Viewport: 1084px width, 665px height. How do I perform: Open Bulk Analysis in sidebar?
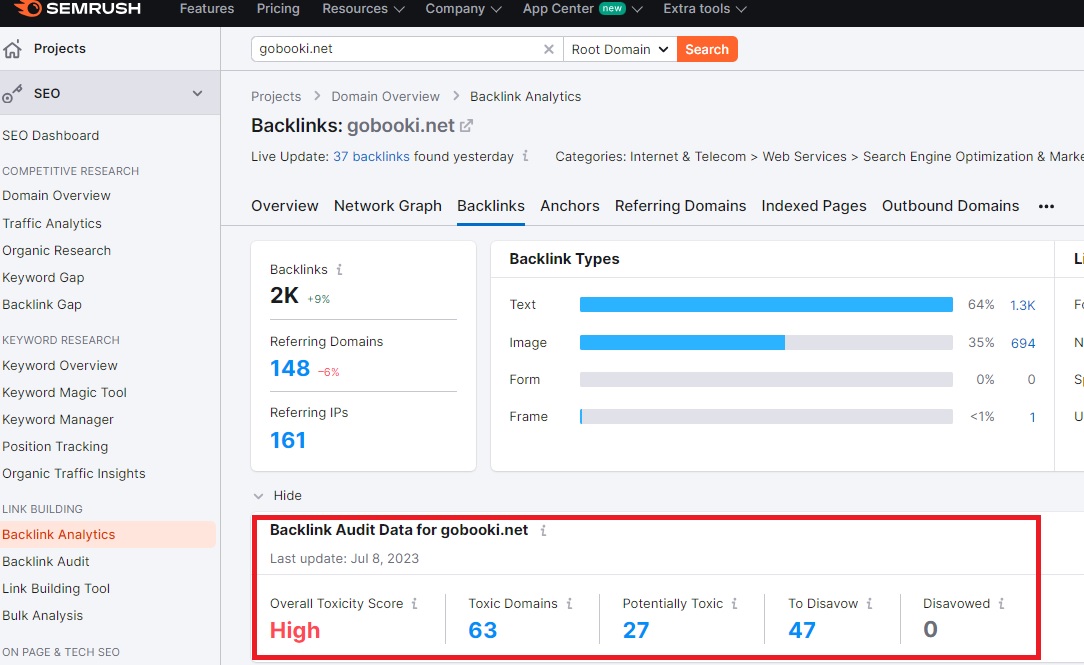(42, 615)
